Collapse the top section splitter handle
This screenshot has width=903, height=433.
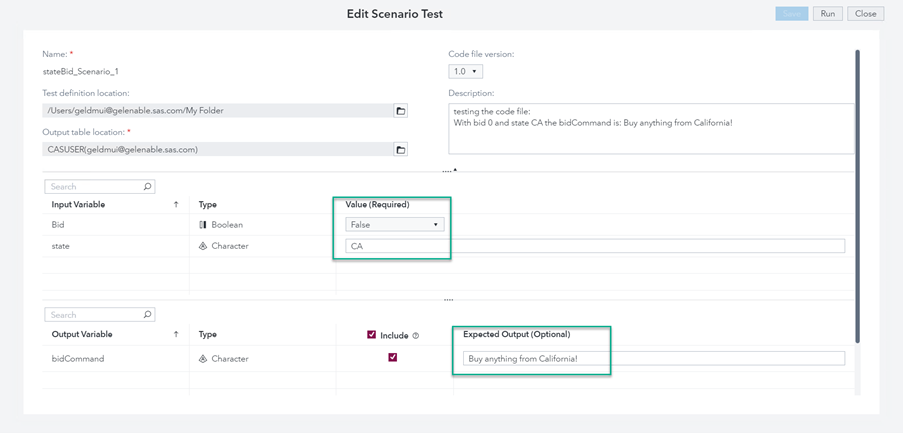click(x=449, y=170)
